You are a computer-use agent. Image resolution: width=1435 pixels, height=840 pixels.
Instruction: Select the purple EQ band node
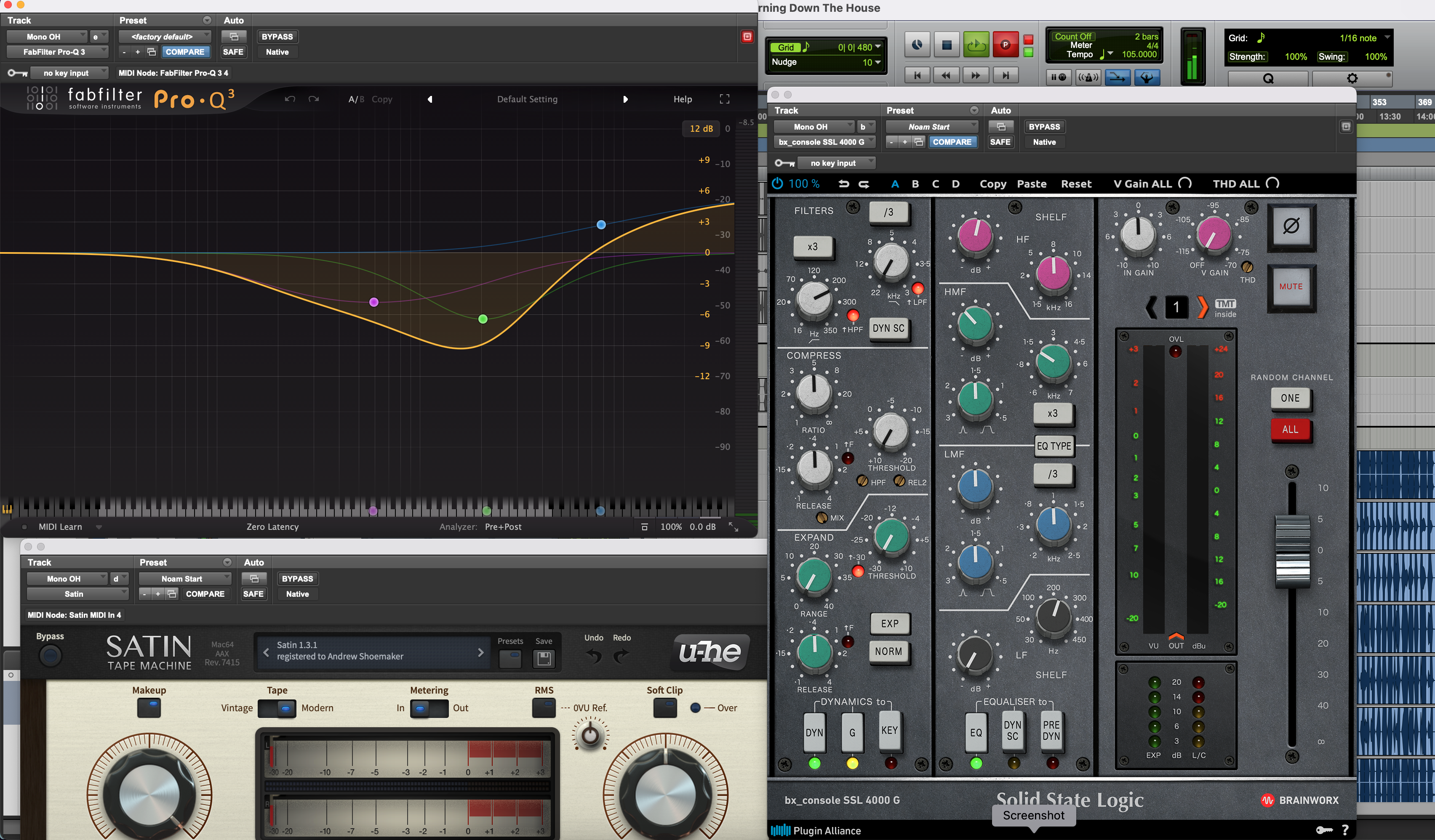[x=373, y=302]
